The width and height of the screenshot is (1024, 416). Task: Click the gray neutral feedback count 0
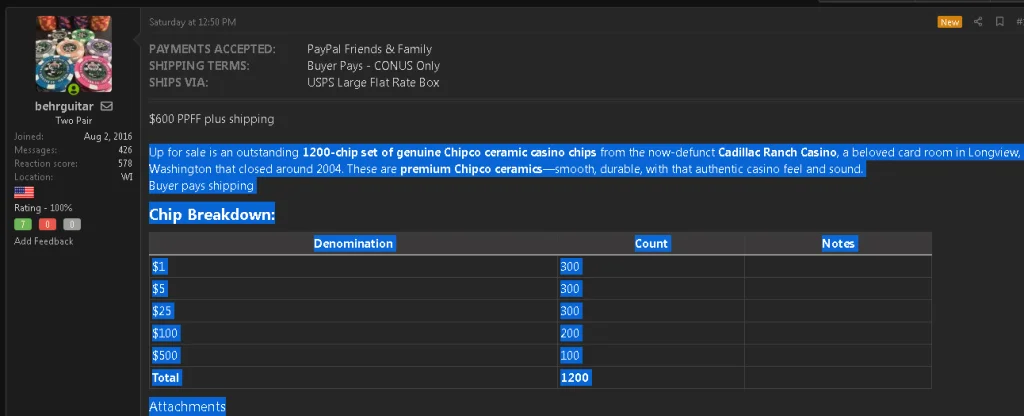coord(72,225)
